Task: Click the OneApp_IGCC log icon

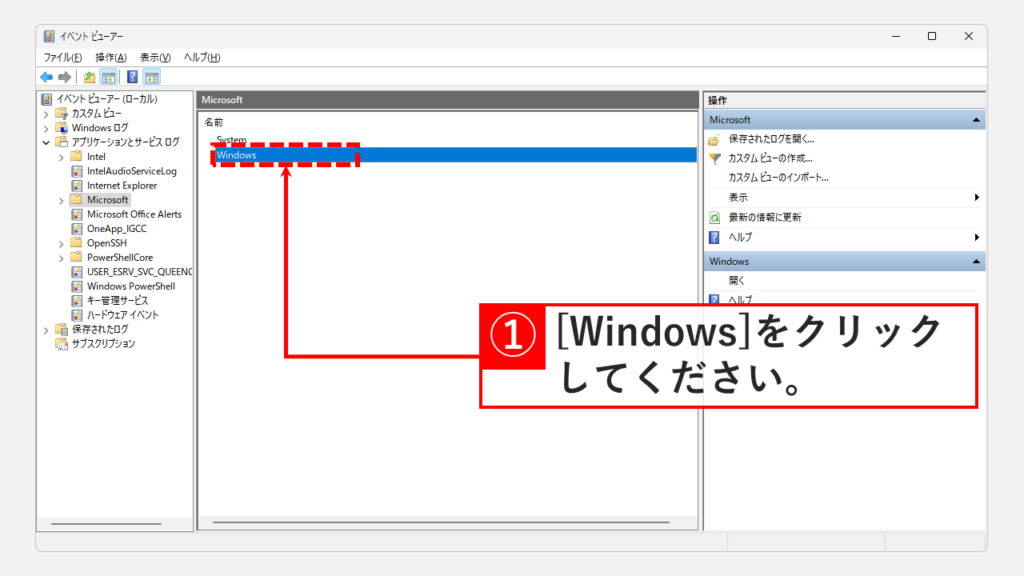Action: point(76,229)
